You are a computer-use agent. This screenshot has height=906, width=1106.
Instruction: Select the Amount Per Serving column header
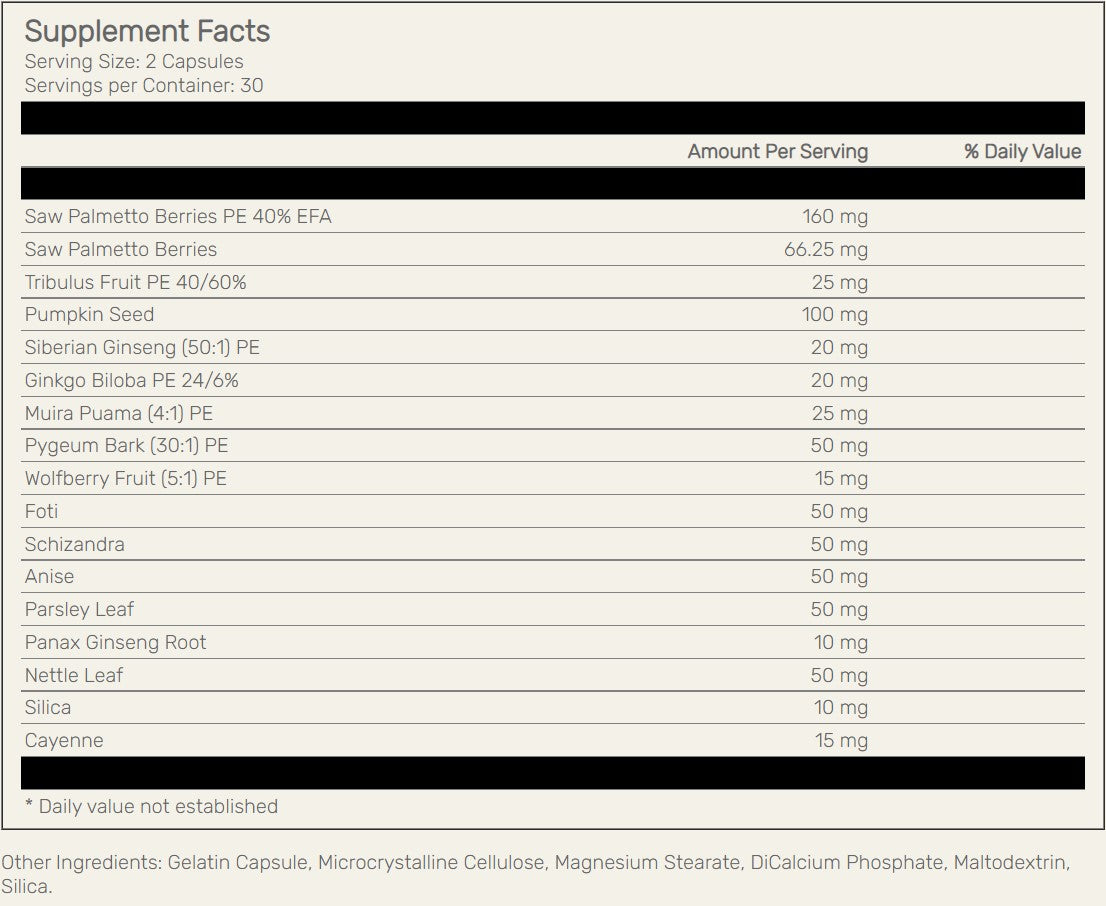[777, 151]
